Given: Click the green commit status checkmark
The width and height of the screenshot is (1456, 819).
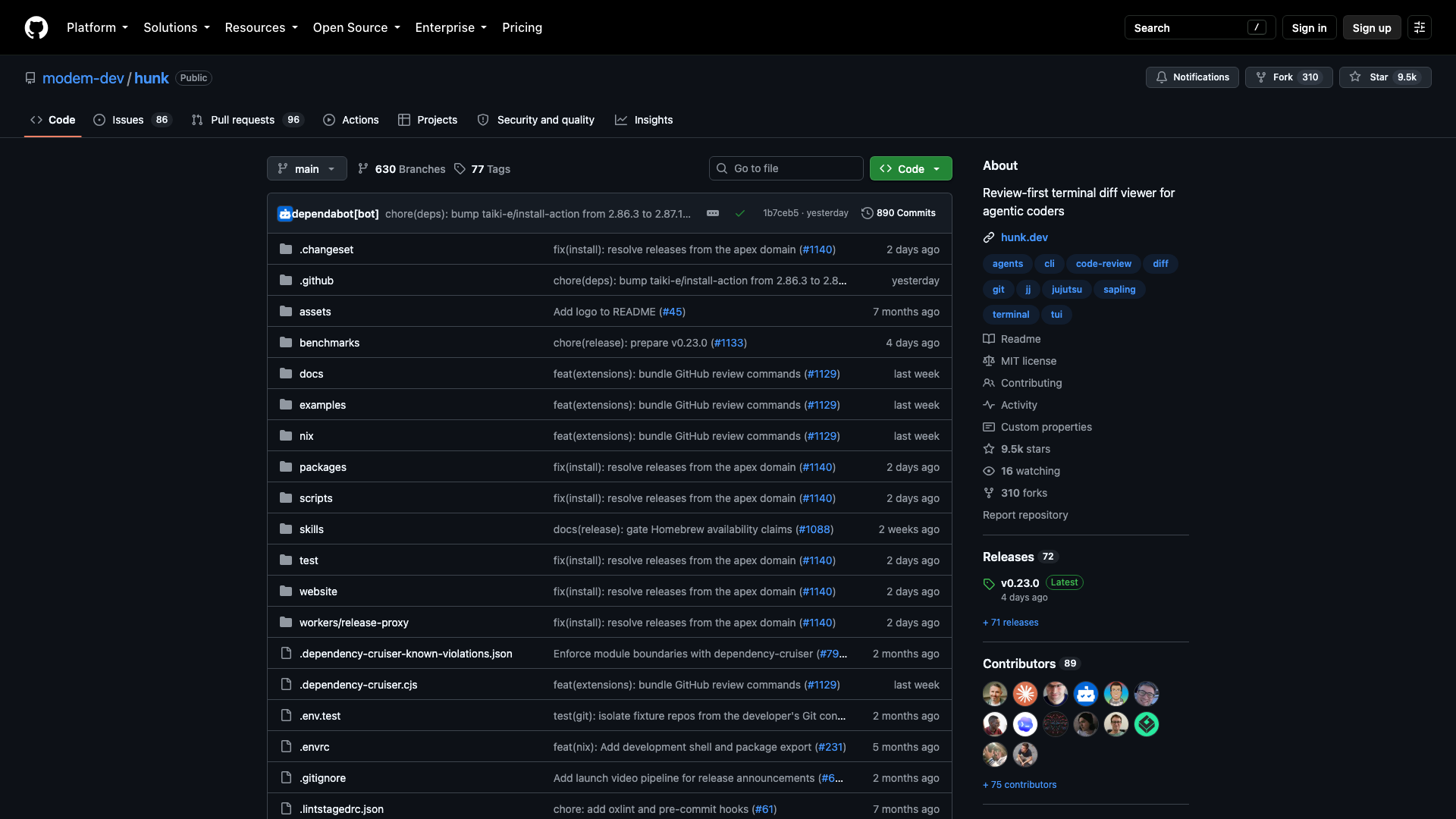Looking at the screenshot, I should coord(739,213).
